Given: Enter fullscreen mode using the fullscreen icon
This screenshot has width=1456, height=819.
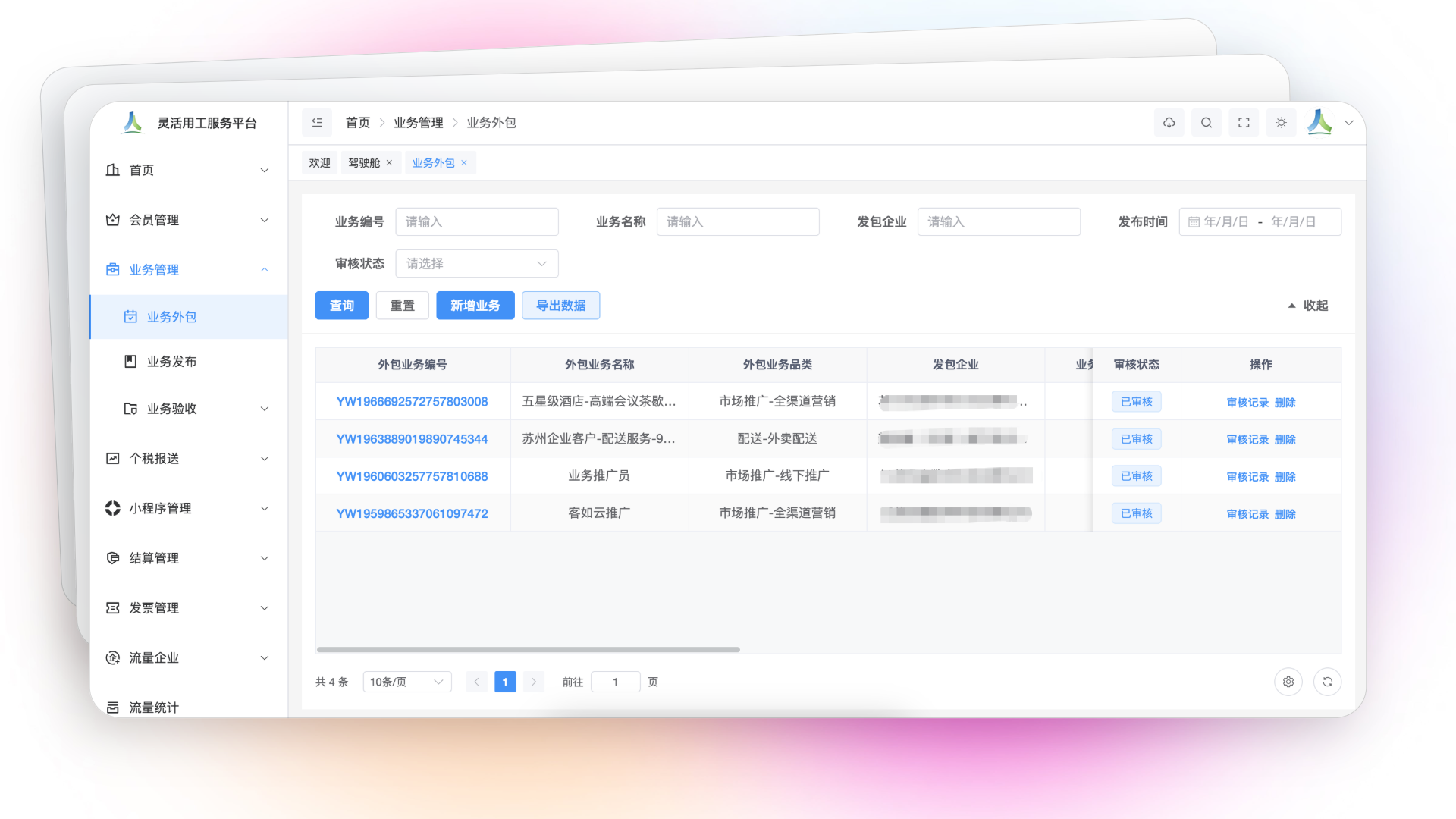Looking at the screenshot, I should point(1244,122).
